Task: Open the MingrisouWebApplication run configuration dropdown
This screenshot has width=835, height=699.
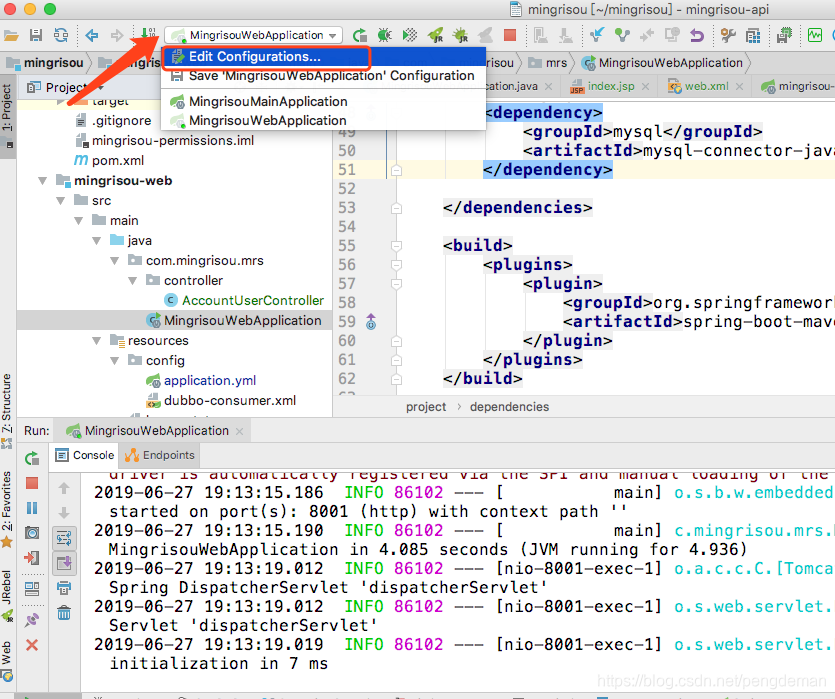Action: coord(253,36)
